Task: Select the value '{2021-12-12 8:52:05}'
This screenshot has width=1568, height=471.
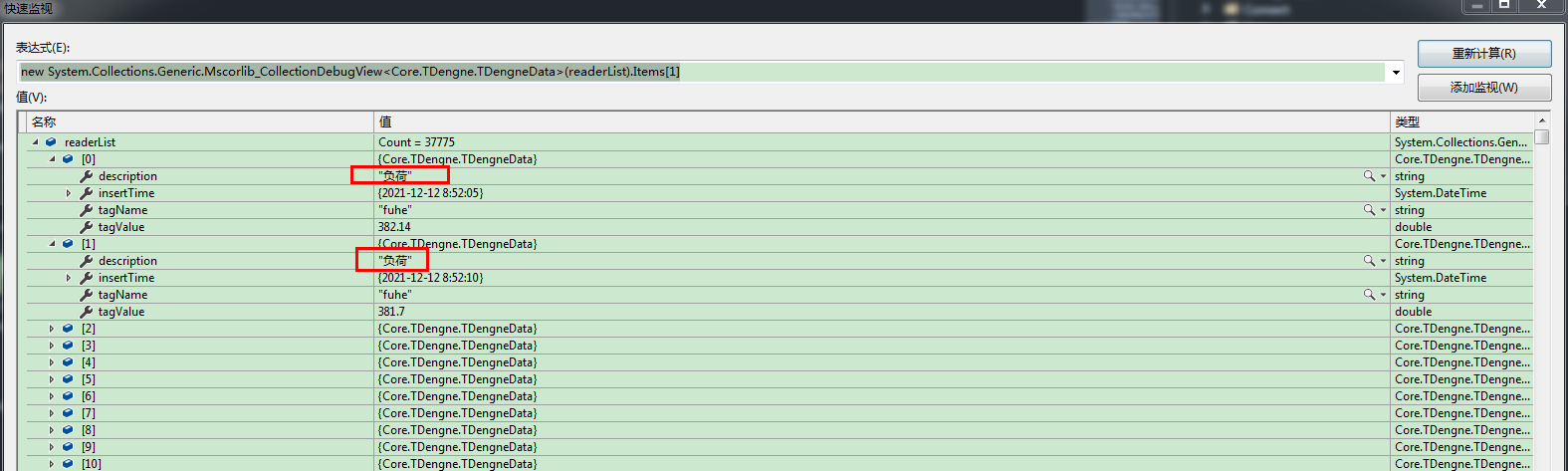Action: 430,193
